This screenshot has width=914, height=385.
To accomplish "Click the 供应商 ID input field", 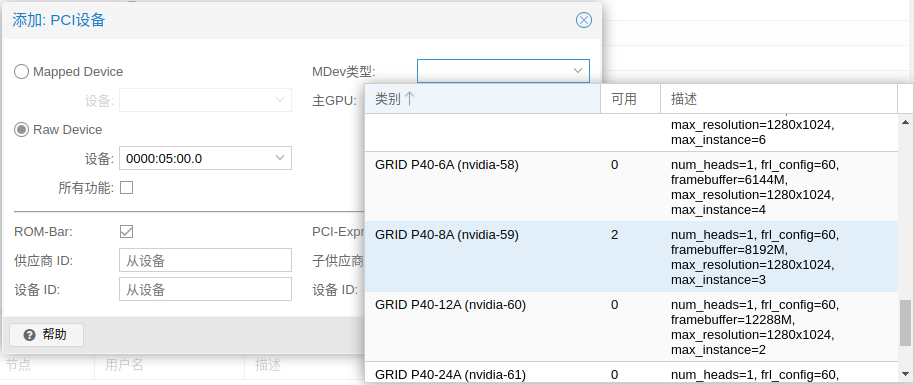I will click(x=205, y=260).
